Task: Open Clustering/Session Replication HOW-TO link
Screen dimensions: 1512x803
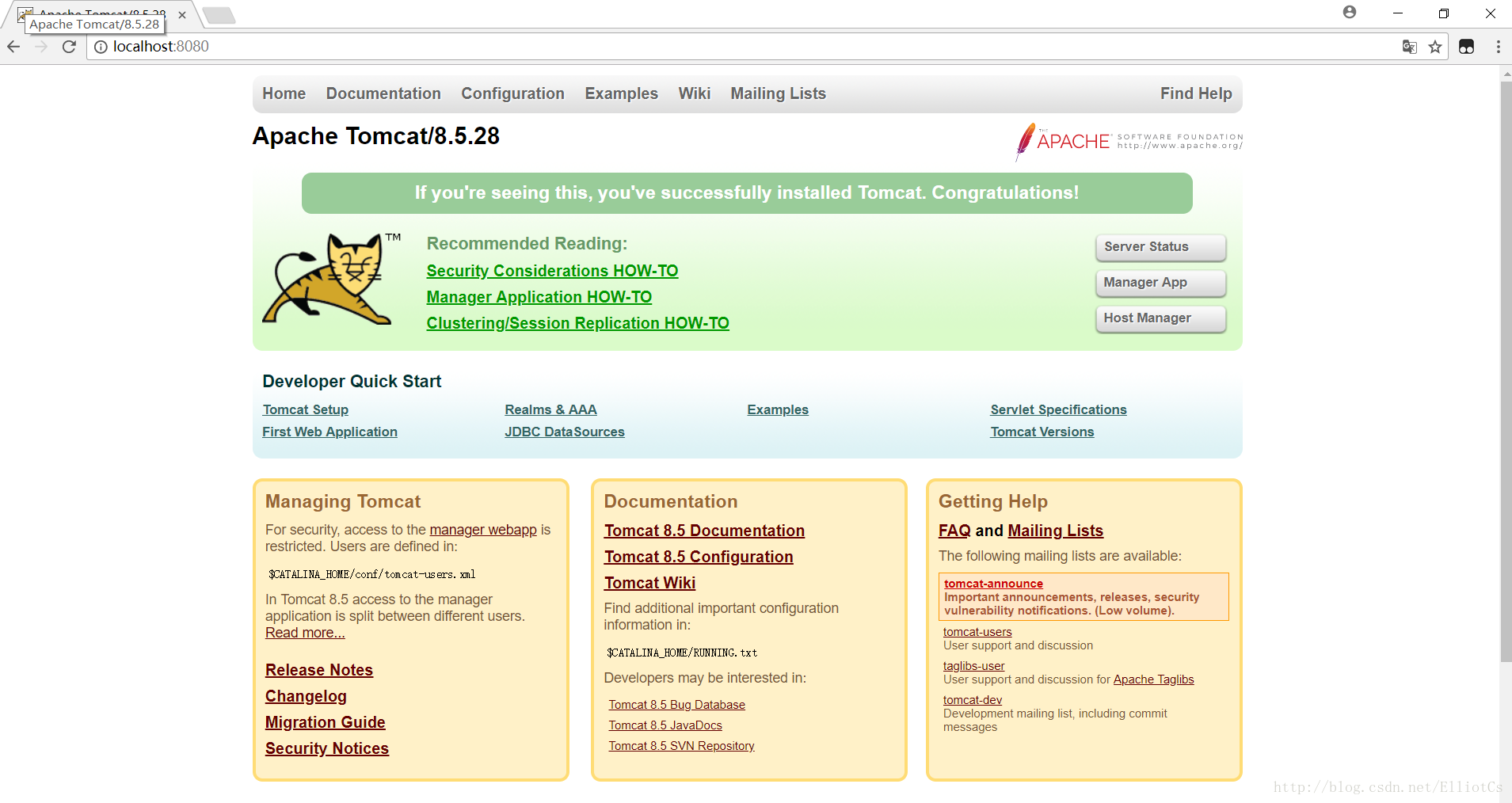Action: point(578,323)
